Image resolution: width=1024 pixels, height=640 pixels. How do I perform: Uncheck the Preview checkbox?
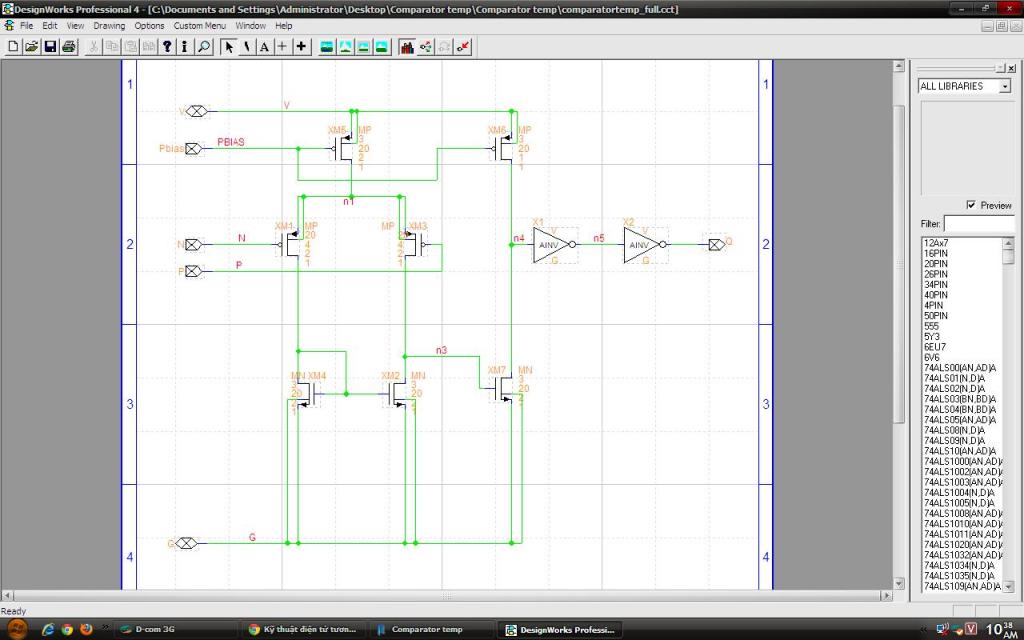[x=971, y=205]
